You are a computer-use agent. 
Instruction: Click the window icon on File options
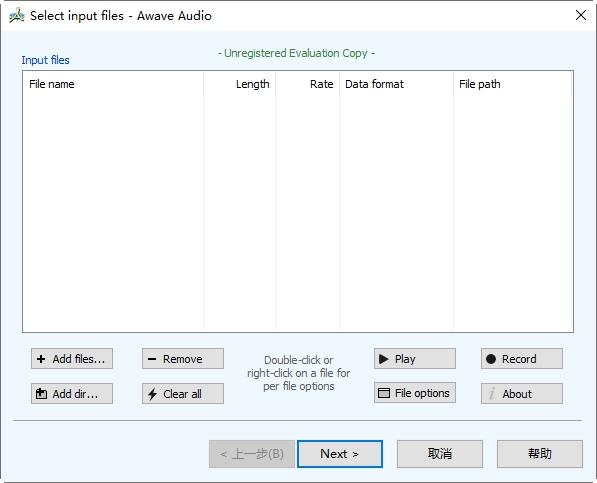(x=384, y=393)
